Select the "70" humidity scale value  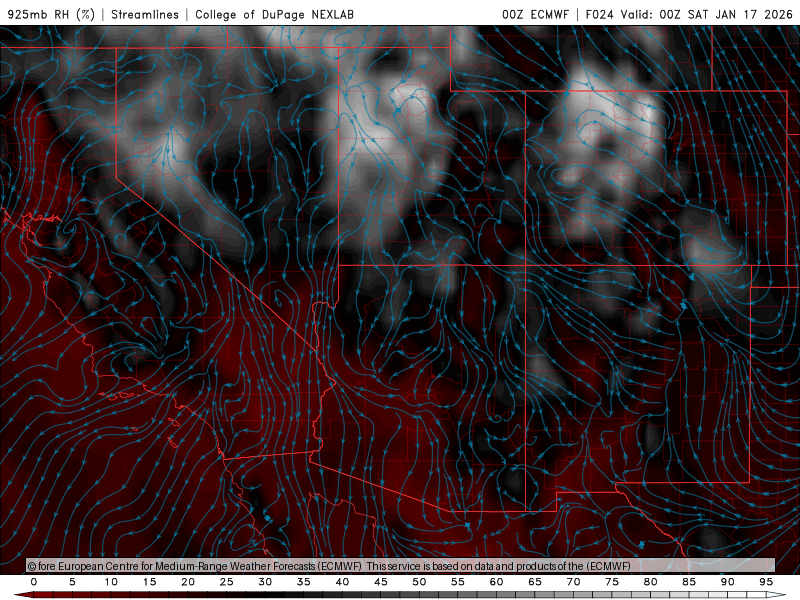573,582
